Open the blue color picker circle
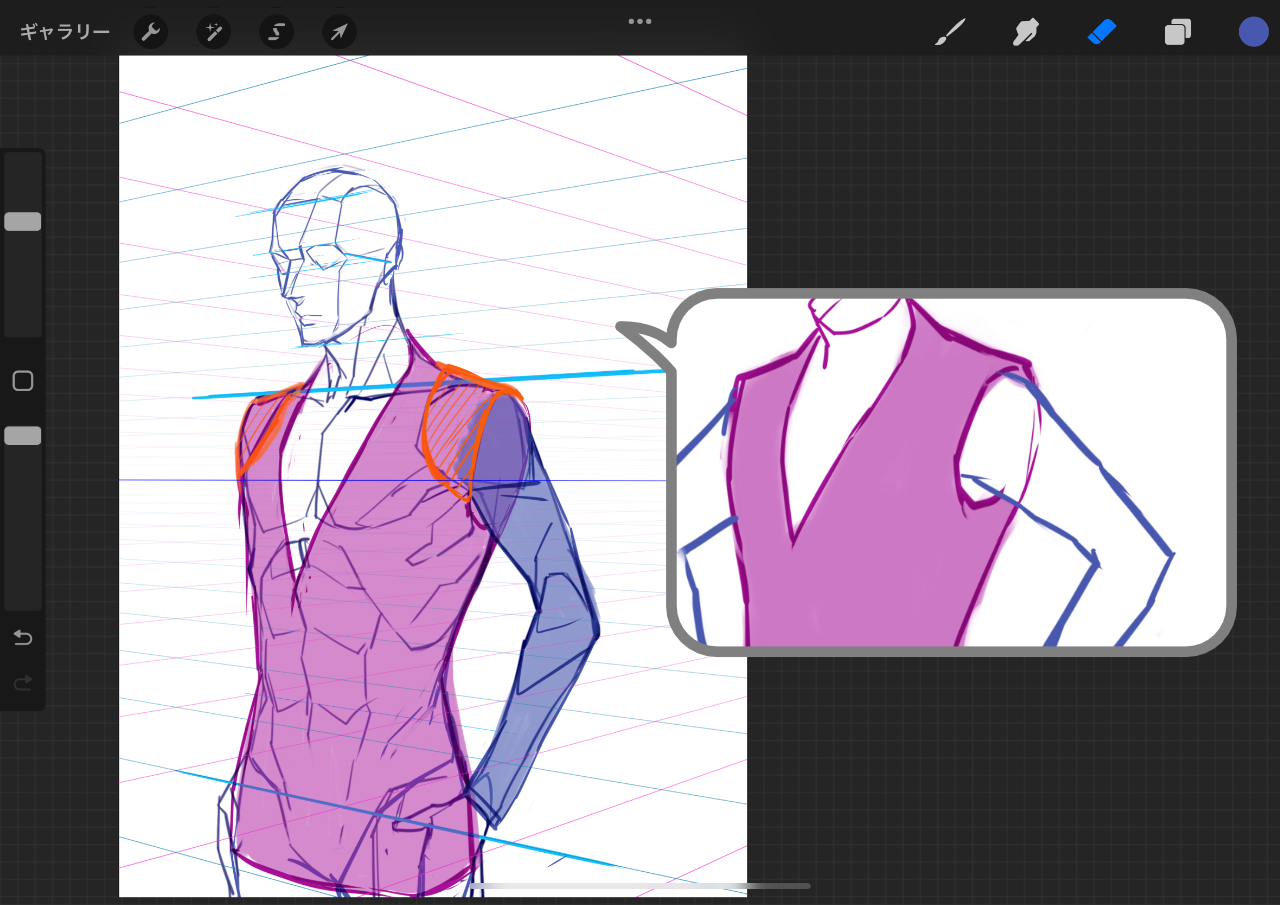Image resolution: width=1280 pixels, height=905 pixels. coord(1254,32)
